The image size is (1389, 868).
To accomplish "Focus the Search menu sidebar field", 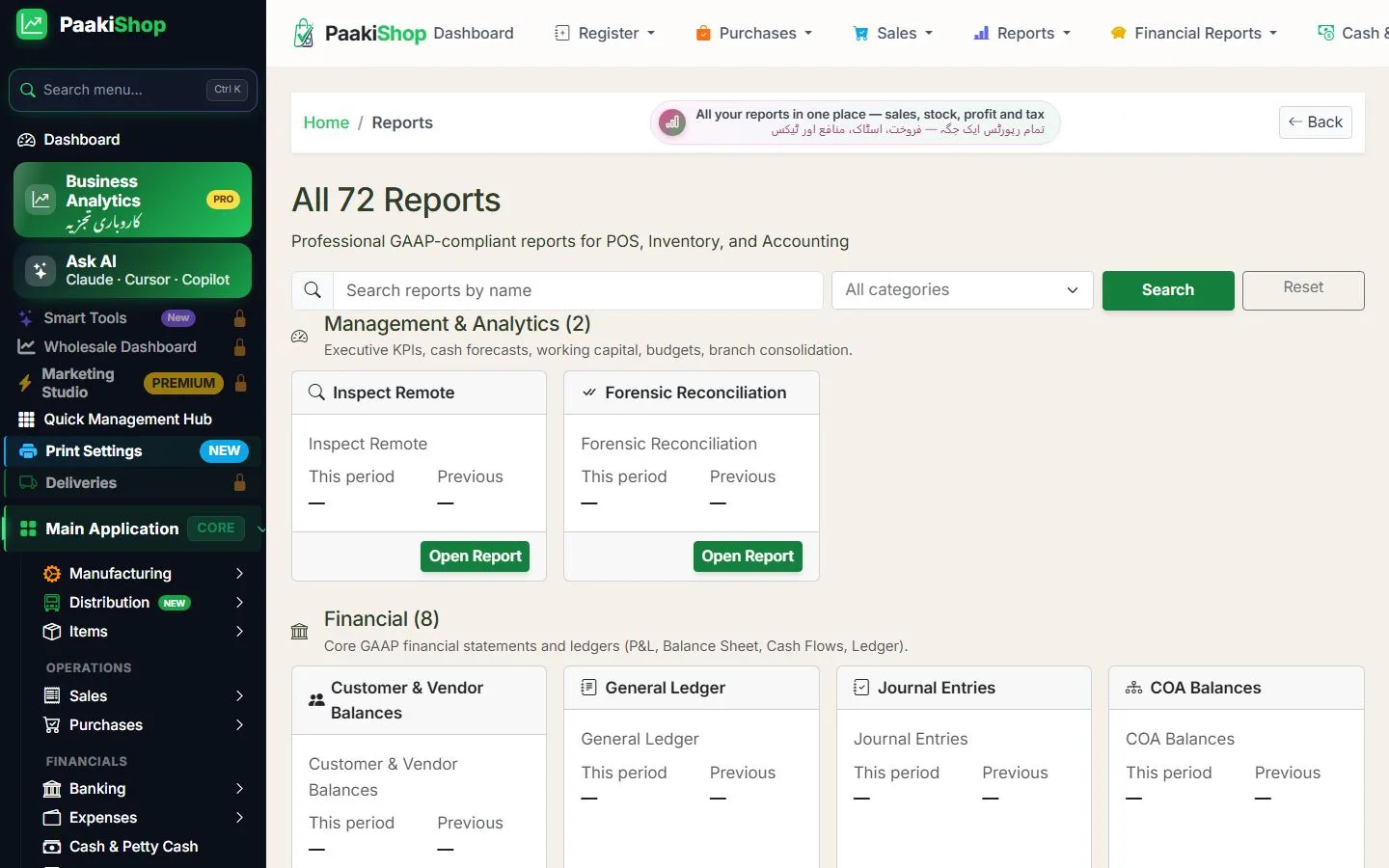I will (x=133, y=90).
